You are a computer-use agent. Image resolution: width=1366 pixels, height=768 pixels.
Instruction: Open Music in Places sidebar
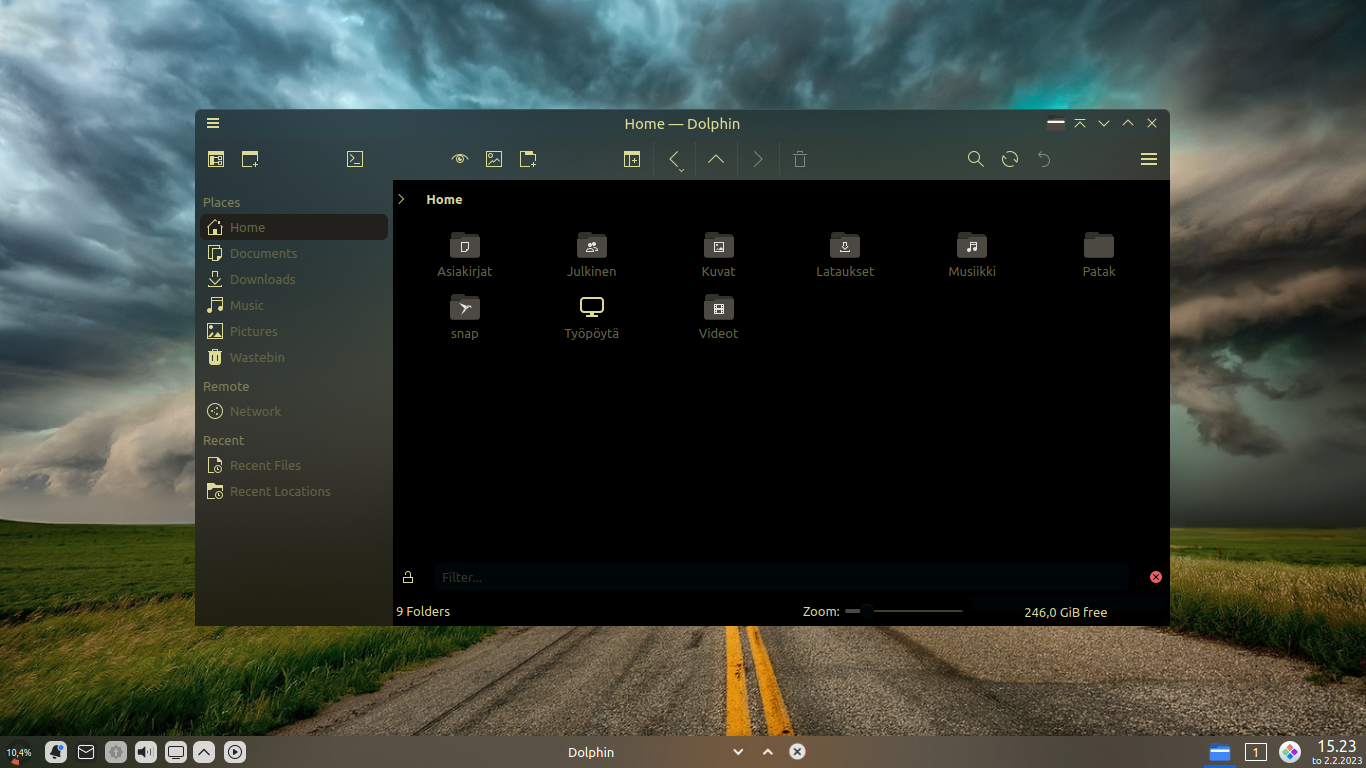(294, 305)
